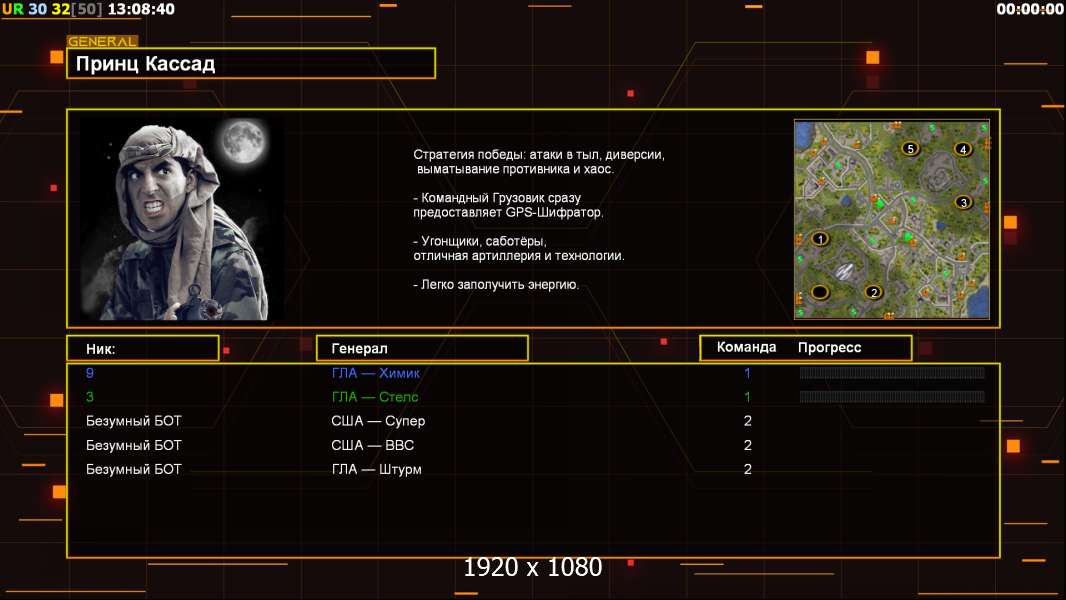Click the 'Стратегия победы' description line
Screen dimensions: 1066x600
(x=539, y=154)
